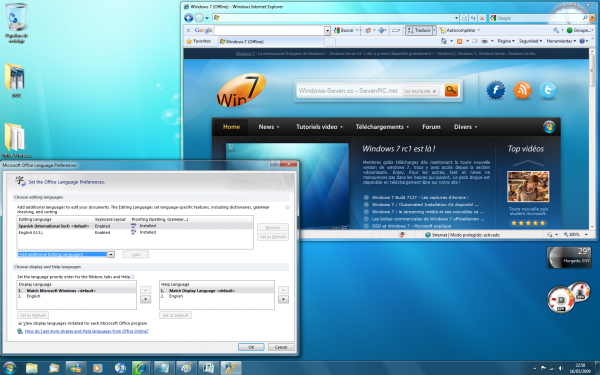Open the Traducir dropdown arrow
The height and width of the screenshot is (375, 600).
434,30
